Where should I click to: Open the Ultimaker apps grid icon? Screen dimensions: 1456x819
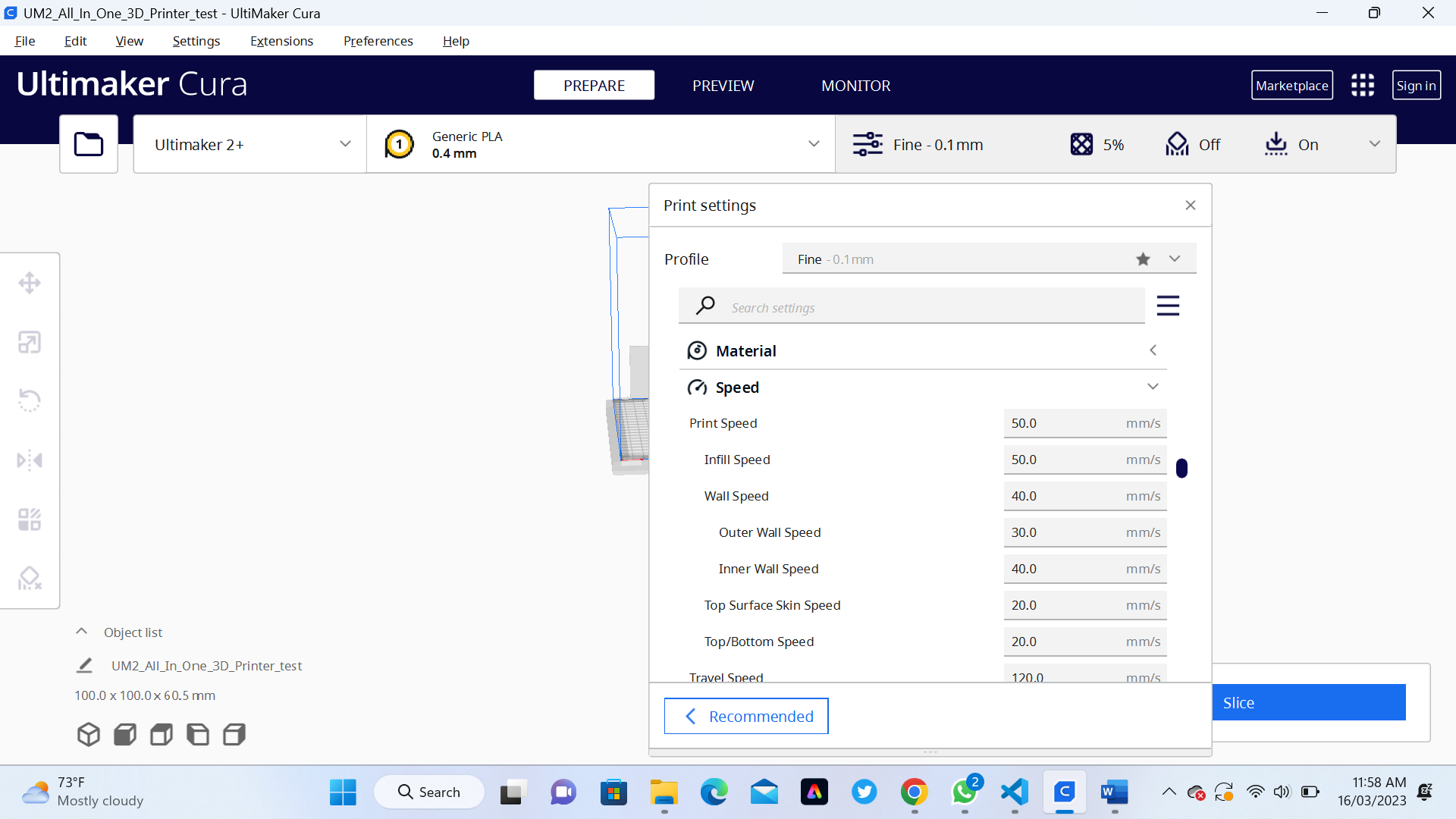click(1363, 85)
